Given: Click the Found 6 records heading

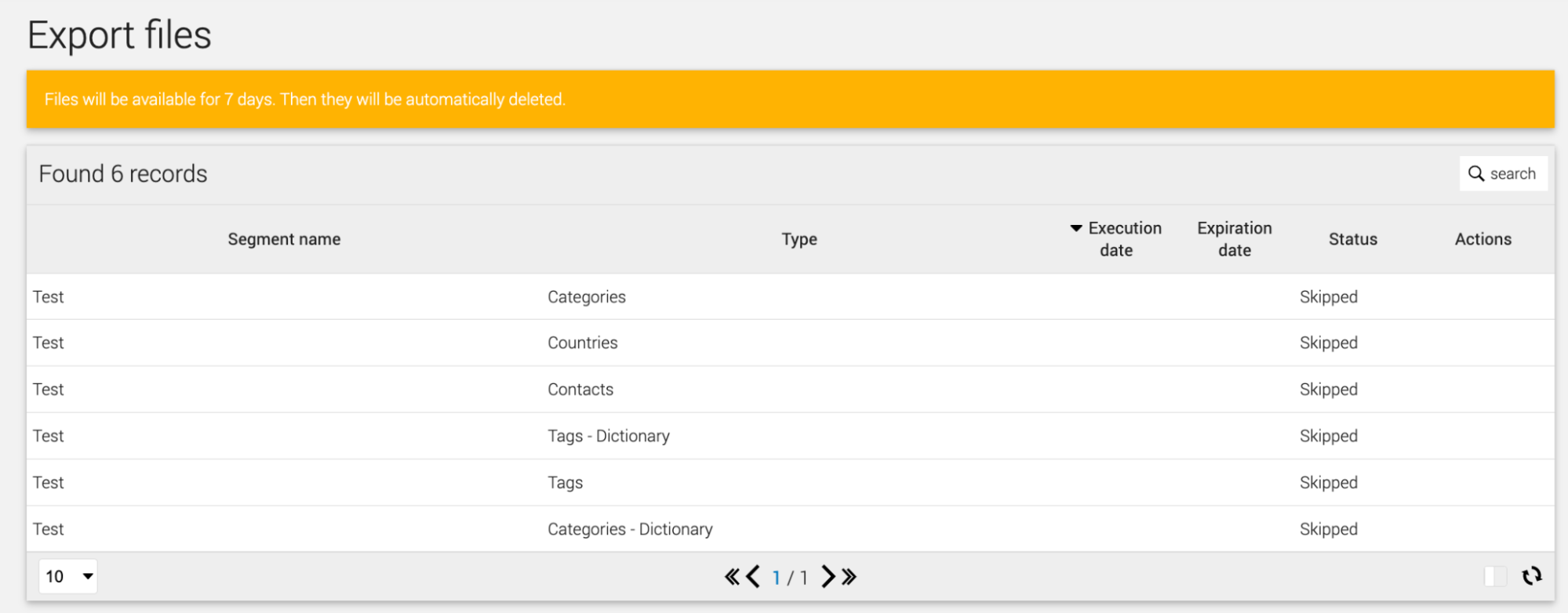Looking at the screenshot, I should [x=123, y=173].
